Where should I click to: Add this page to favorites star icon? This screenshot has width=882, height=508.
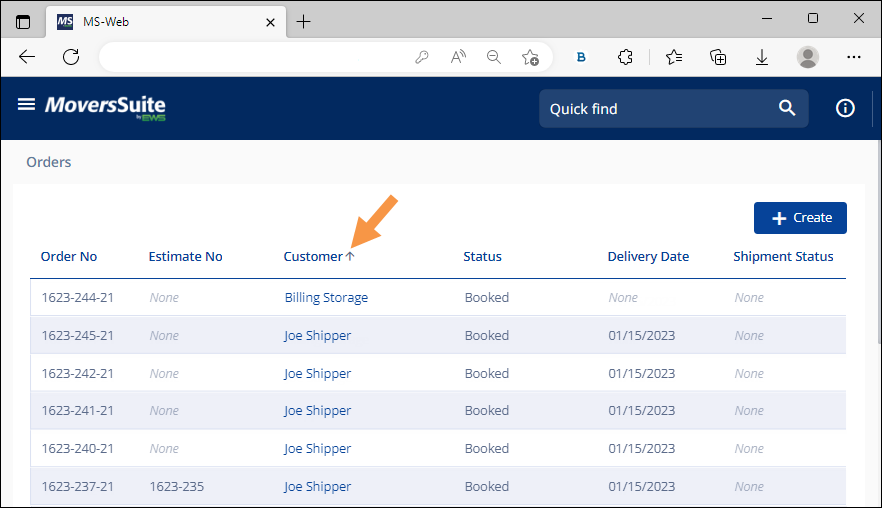[530, 57]
